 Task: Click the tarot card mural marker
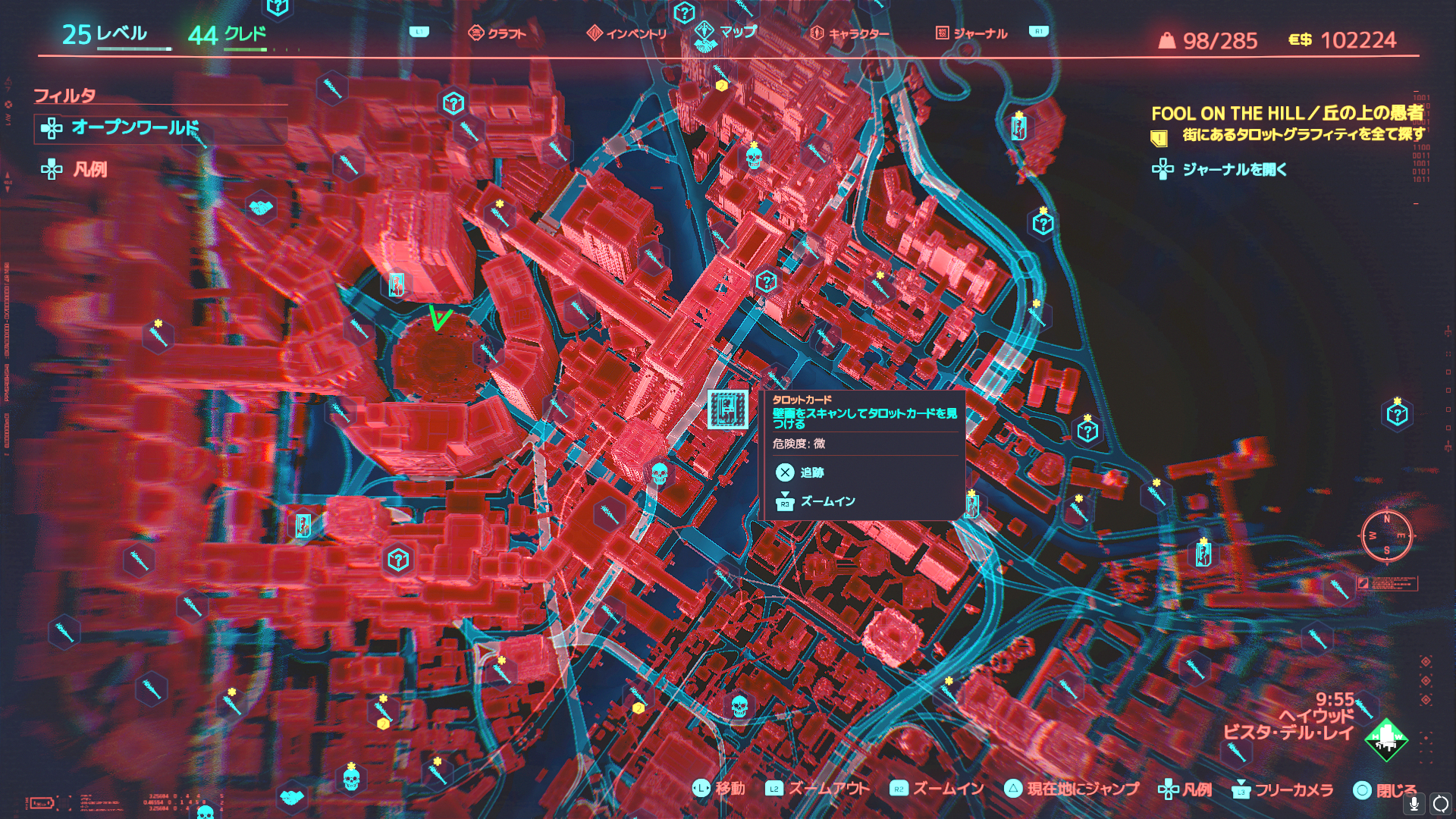tap(727, 410)
